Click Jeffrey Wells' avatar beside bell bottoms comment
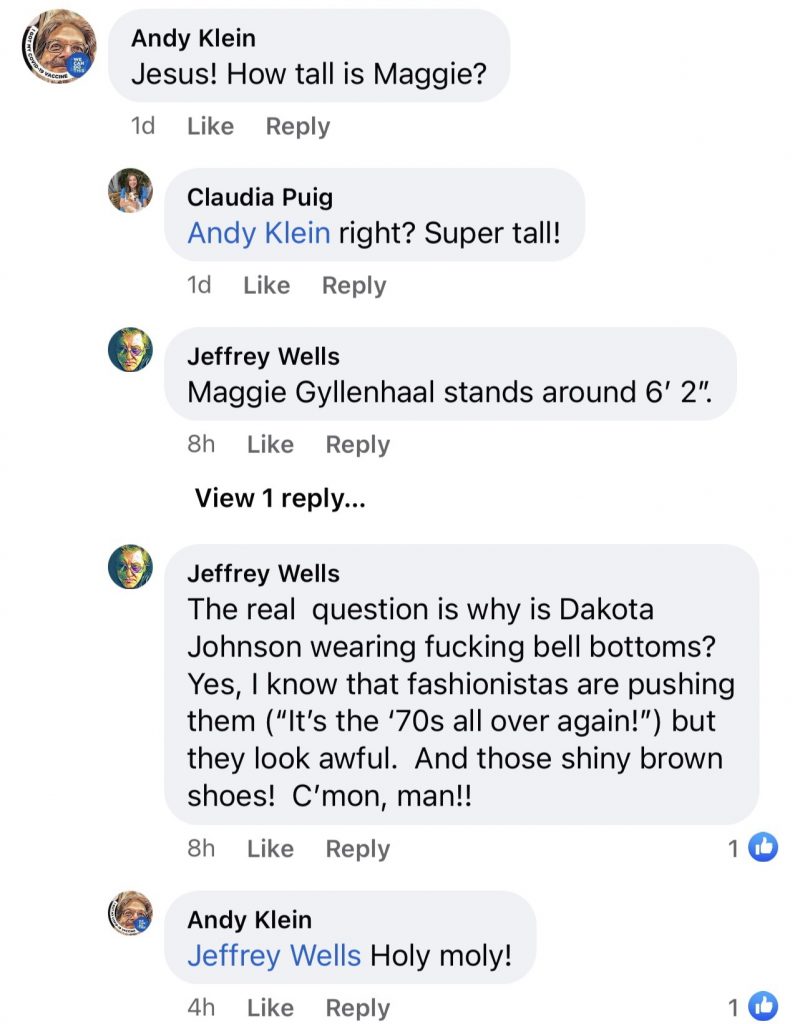The height and width of the screenshot is (1024, 800). click(130, 567)
